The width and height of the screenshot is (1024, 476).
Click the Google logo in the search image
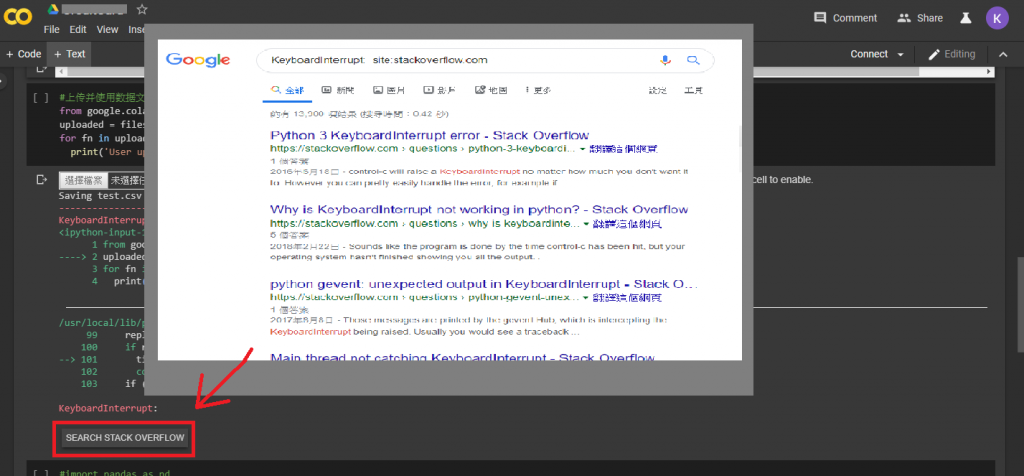point(198,60)
